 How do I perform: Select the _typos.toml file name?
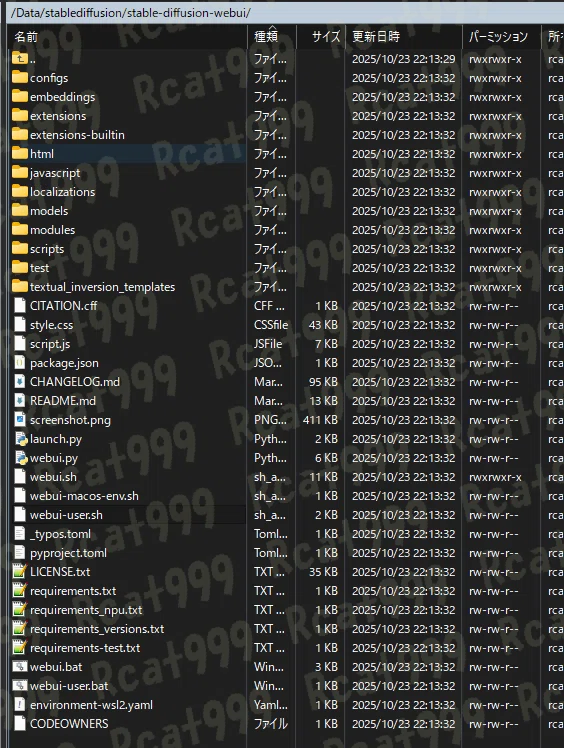pyautogui.click(x=60, y=534)
